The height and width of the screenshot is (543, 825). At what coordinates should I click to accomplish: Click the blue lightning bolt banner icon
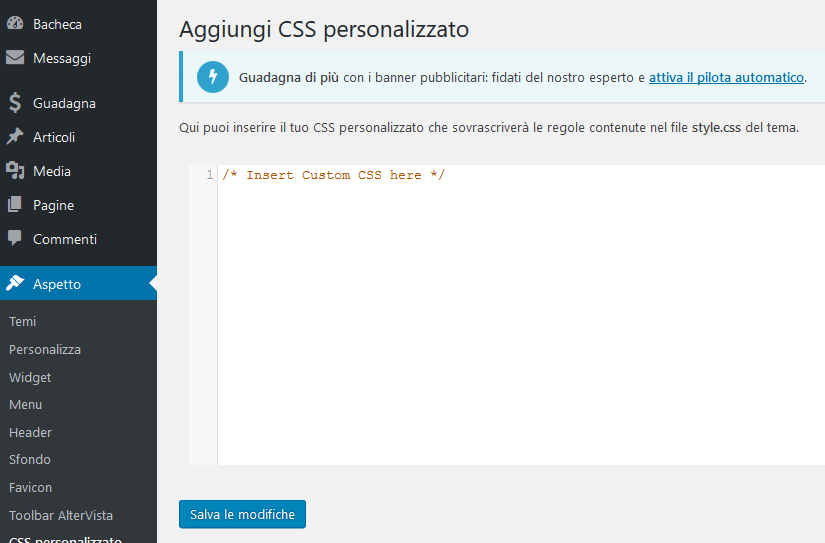pyautogui.click(x=213, y=77)
